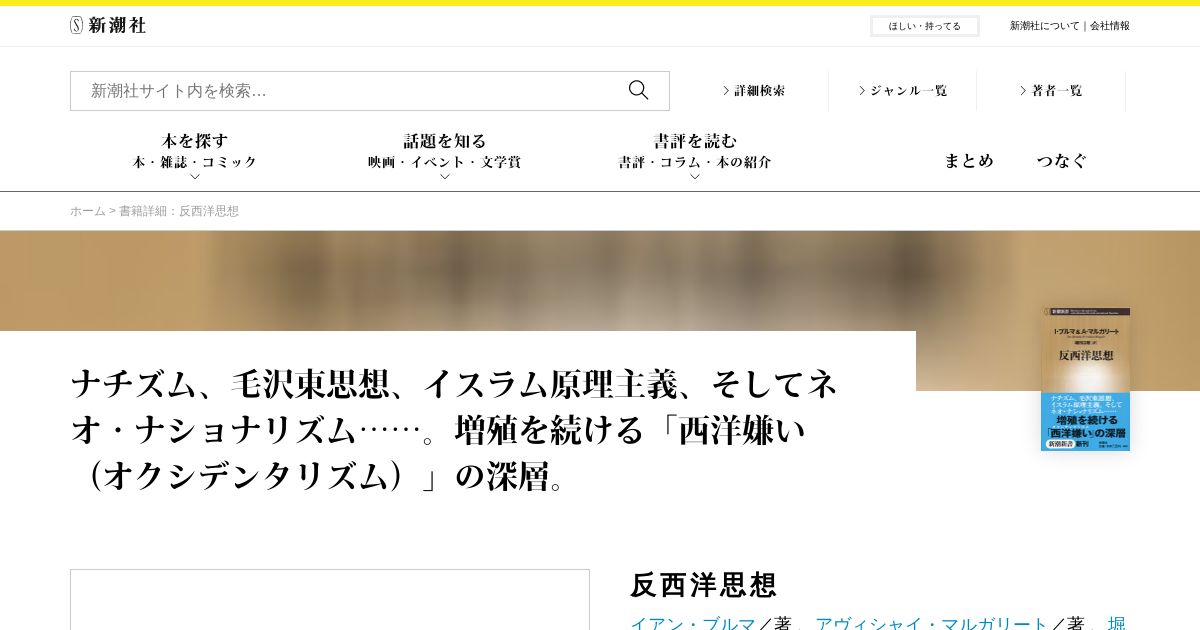
Task: Open the ジャンル一覧 text link
Action: 909,90
